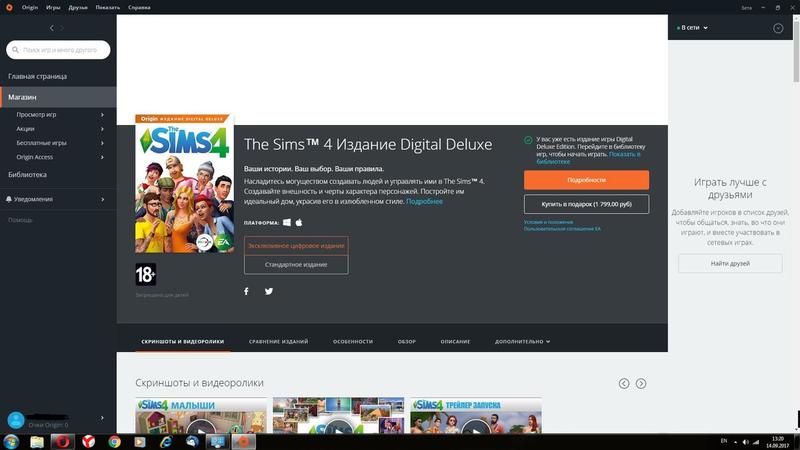Open the media player taskbar icon
800x450 pixels.
[x=140, y=442]
